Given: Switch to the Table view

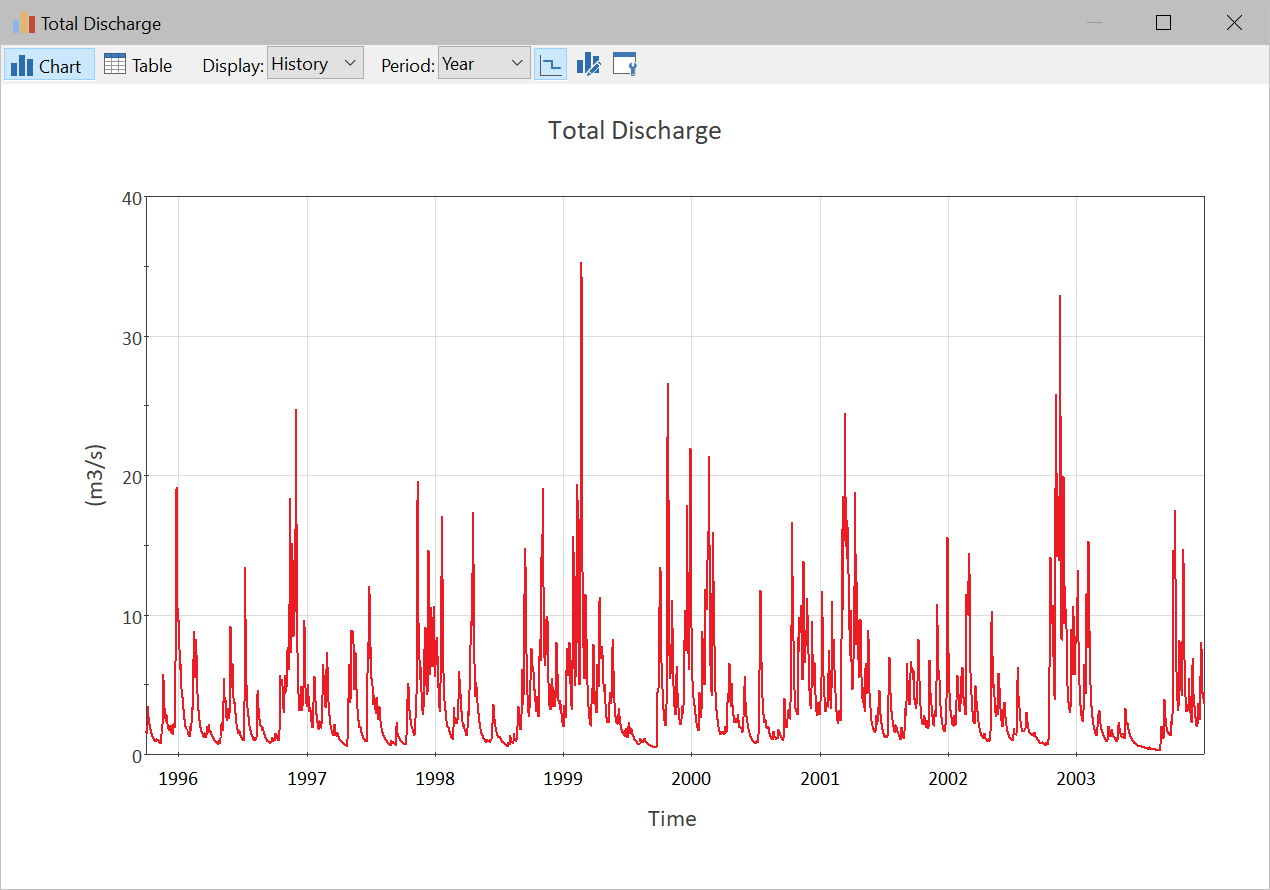Looking at the screenshot, I should [138, 66].
